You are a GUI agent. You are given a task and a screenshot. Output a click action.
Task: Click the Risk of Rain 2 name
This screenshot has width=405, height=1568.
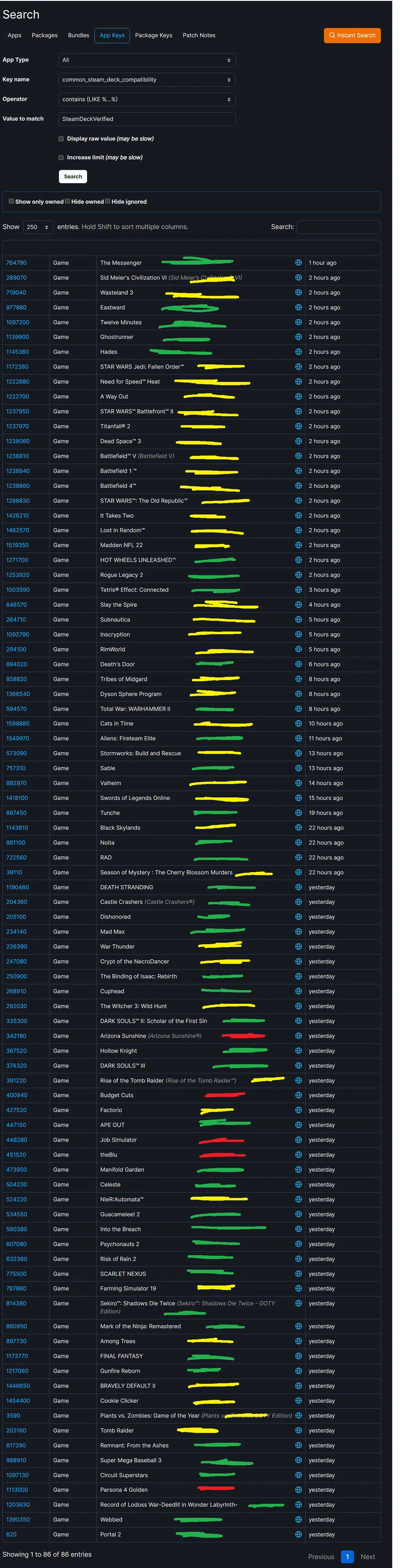tap(118, 1259)
